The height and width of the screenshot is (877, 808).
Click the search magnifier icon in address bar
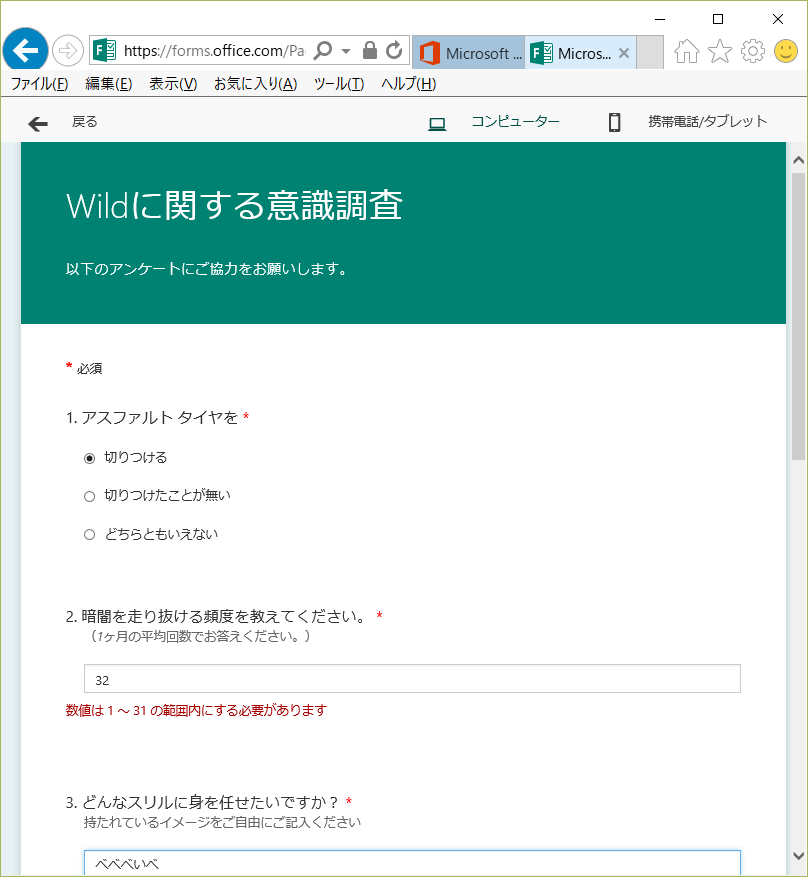pos(323,50)
